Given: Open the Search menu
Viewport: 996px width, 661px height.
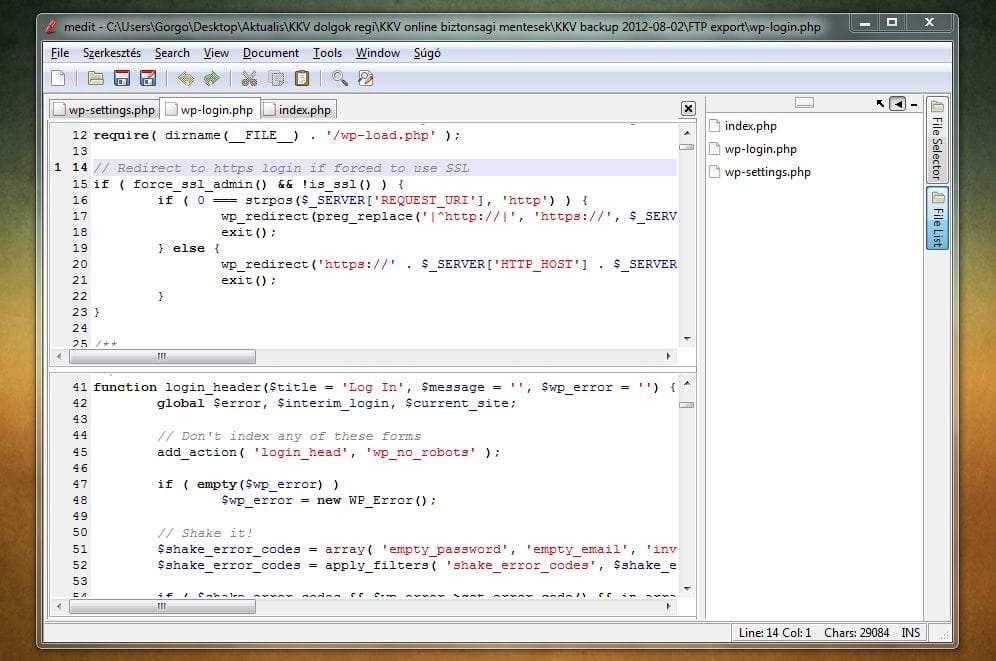Looking at the screenshot, I should click(x=172, y=53).
